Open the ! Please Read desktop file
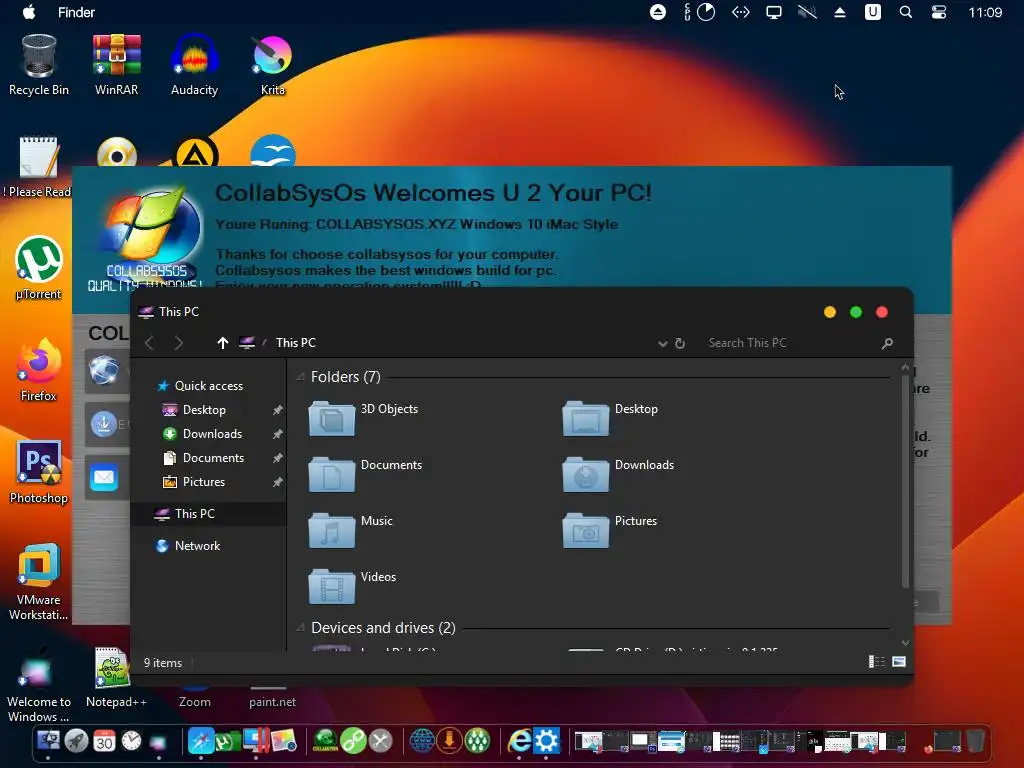1024x768 pixels. (37, 167)
